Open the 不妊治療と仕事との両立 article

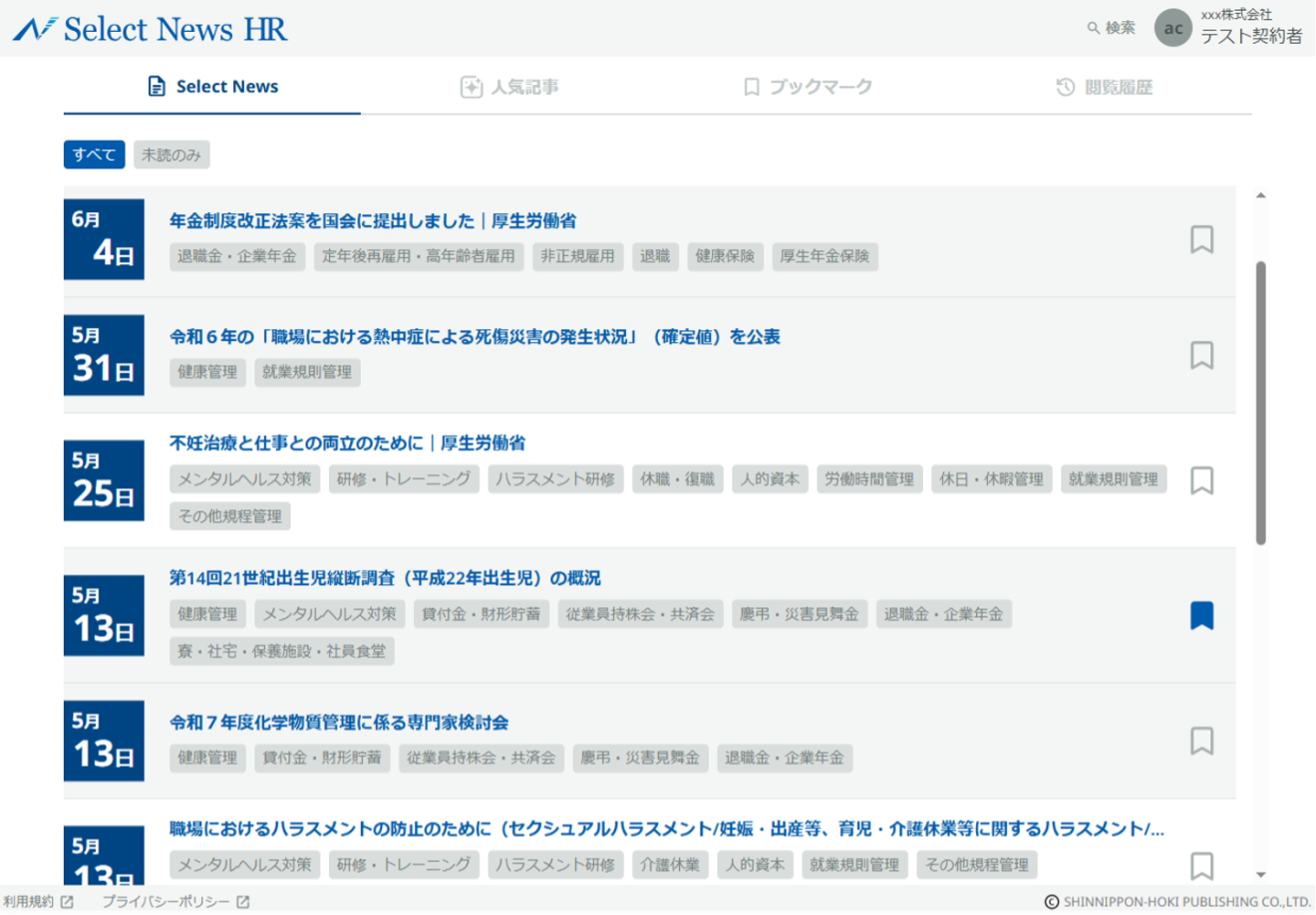click(347, 444)
